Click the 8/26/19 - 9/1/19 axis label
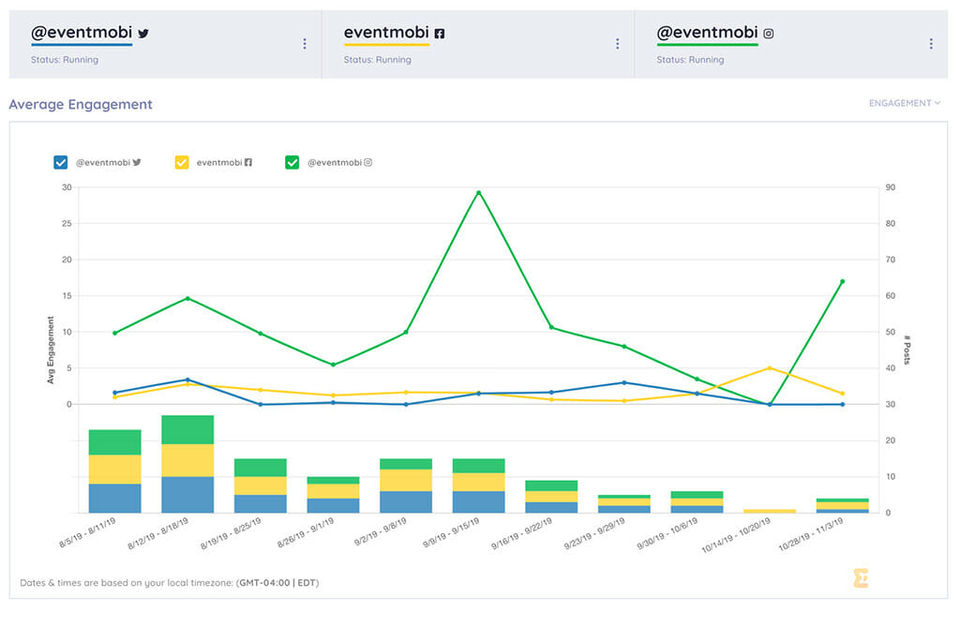960x624 pixels. [x=306, y=533]
